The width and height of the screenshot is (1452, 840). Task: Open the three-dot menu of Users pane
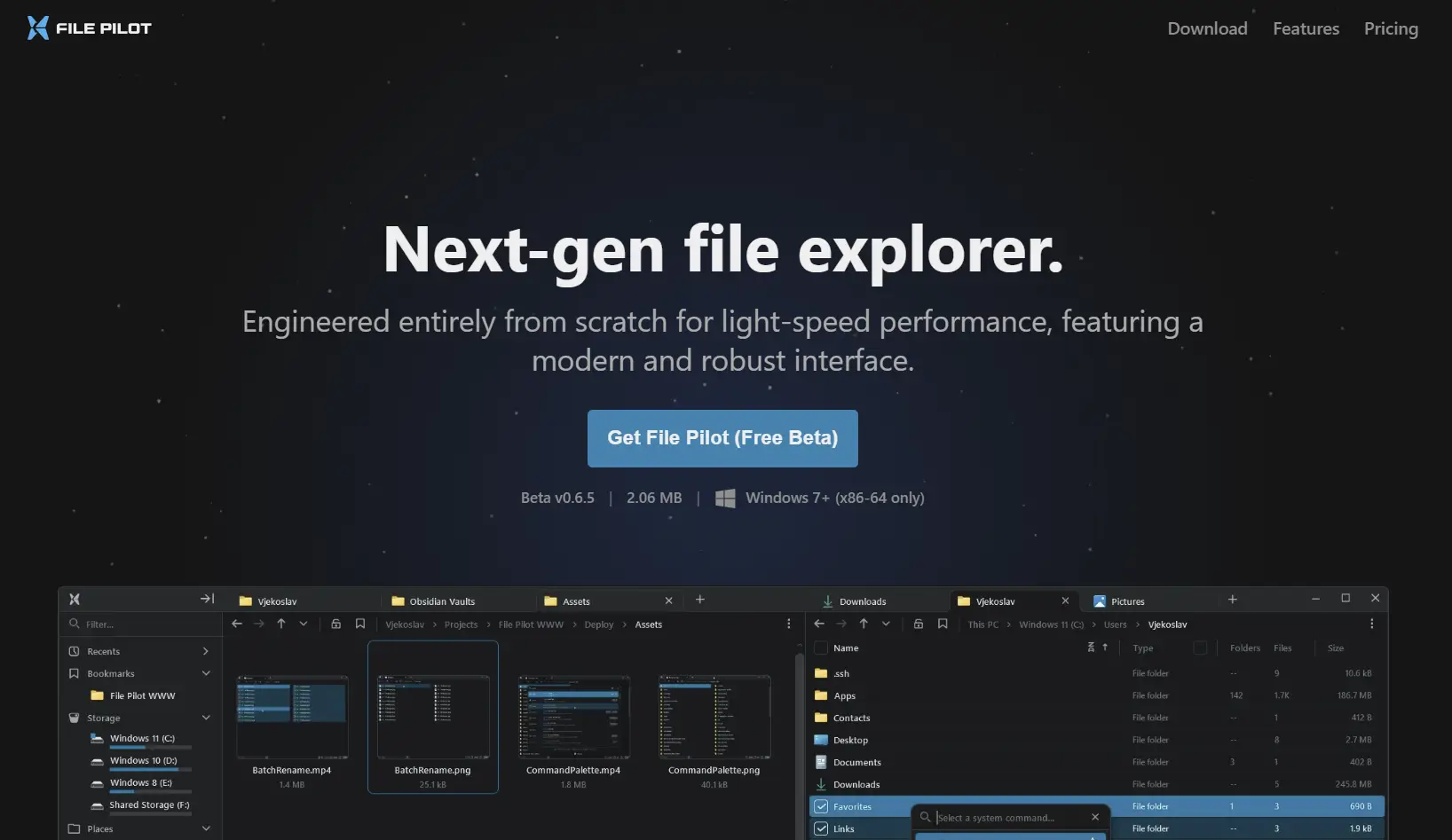[x=1371, y=624]
